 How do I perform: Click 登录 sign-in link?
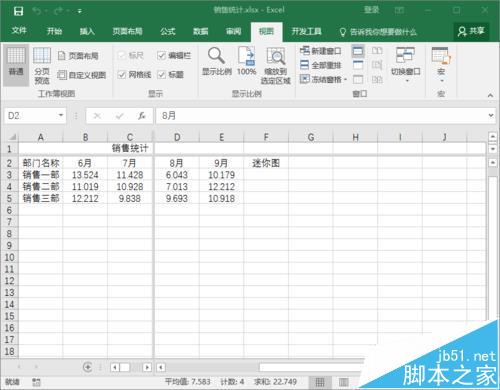coord(371,10)
